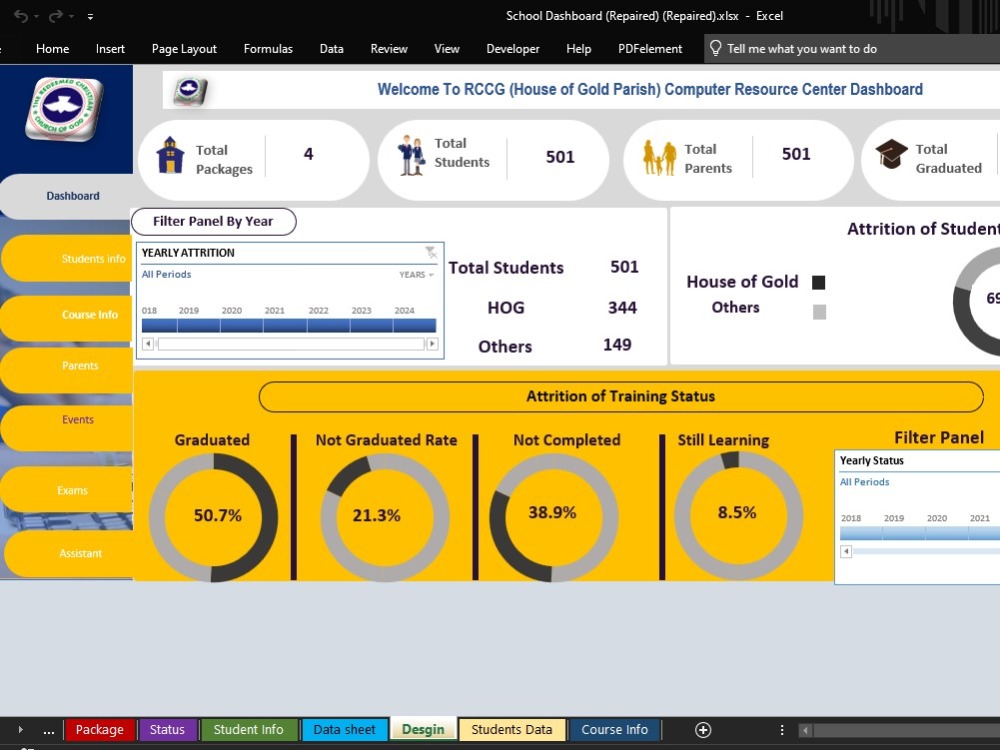Click the Tell me what you want search box

[851, 48]
